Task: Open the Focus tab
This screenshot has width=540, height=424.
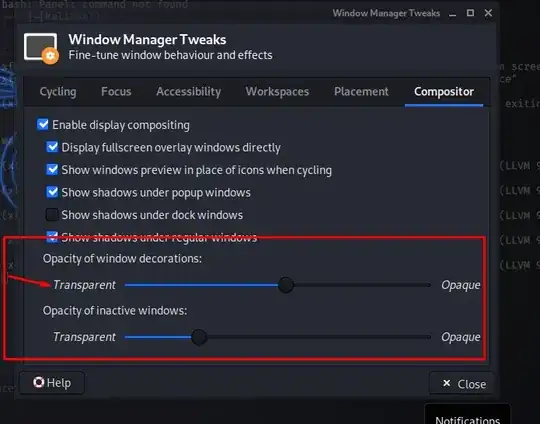Action: tap(116, 92)
